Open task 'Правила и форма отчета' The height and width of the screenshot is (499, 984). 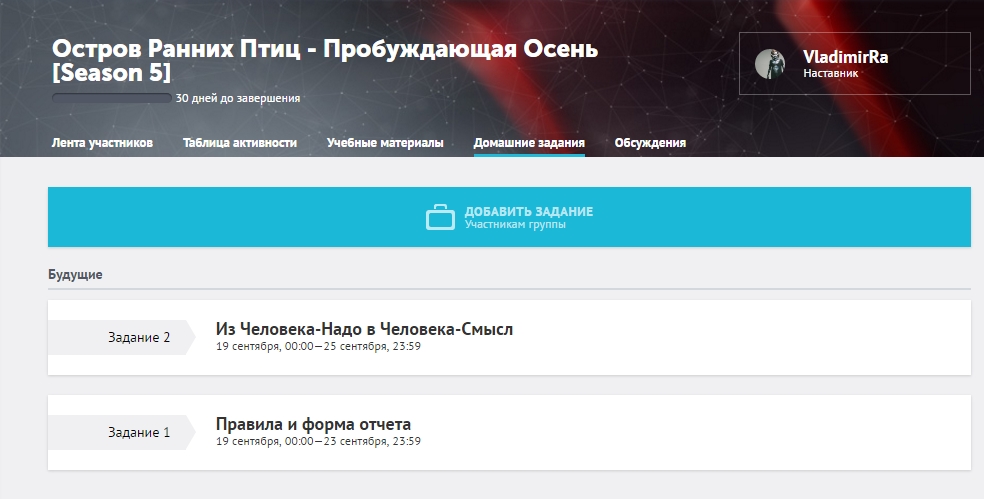(313, 424)
